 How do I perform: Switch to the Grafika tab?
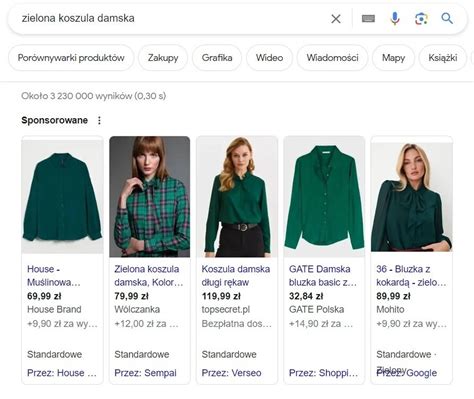click(x=217, y=58)
